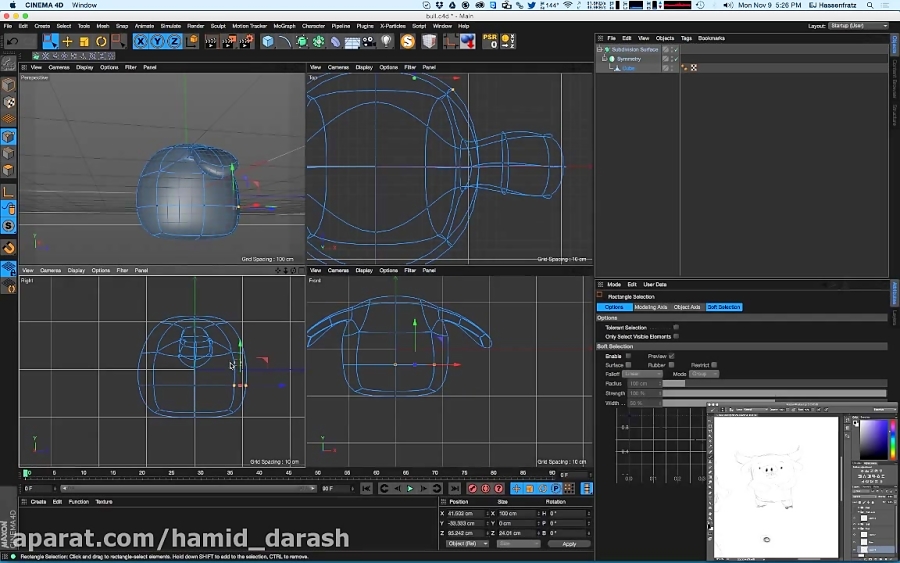
Task: Toggle the Restrict checkbox
Action: tap(714, 365)
